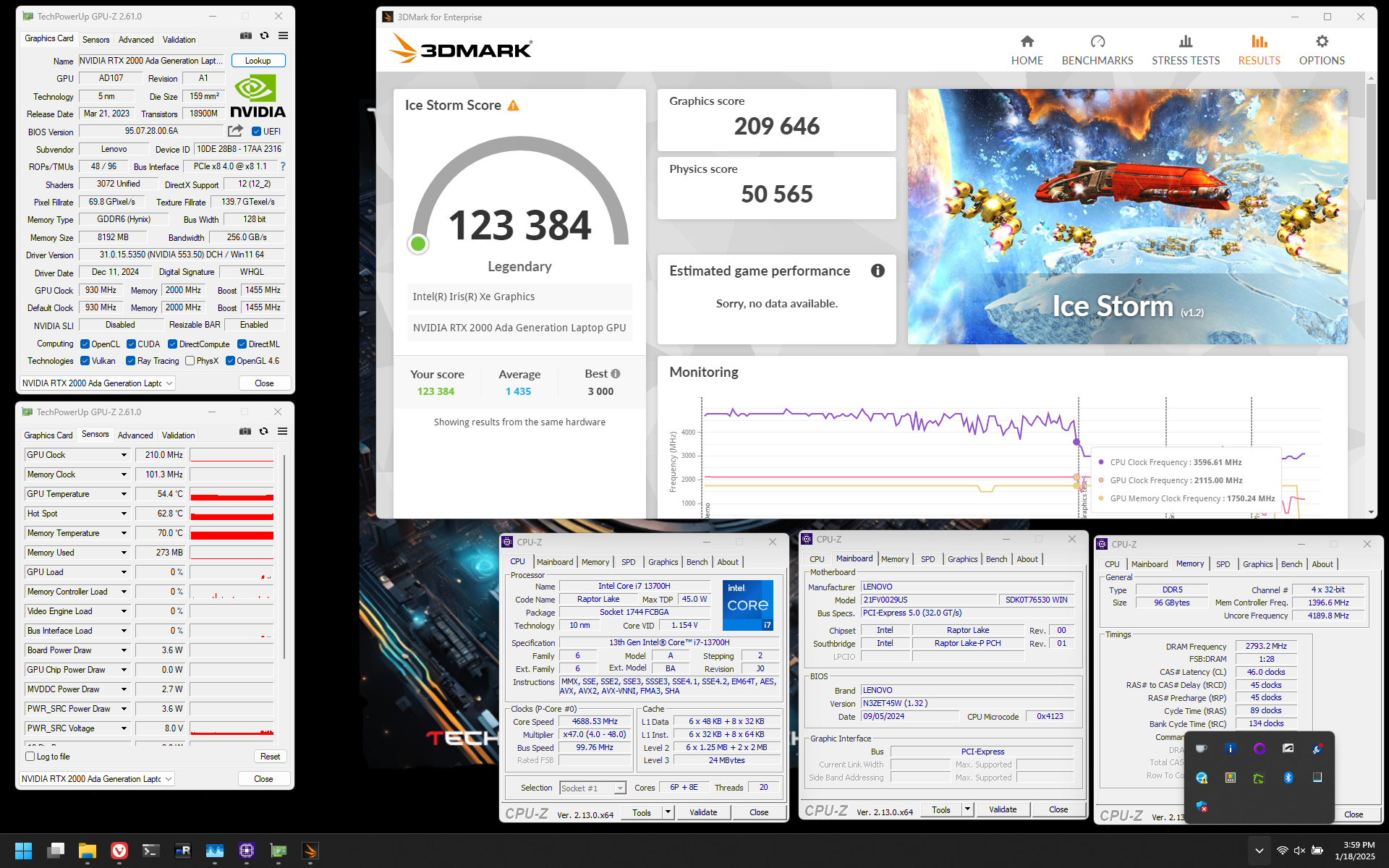
Task: Open the Memory Used sensor dropdown arrow
Action: point(124,553)
